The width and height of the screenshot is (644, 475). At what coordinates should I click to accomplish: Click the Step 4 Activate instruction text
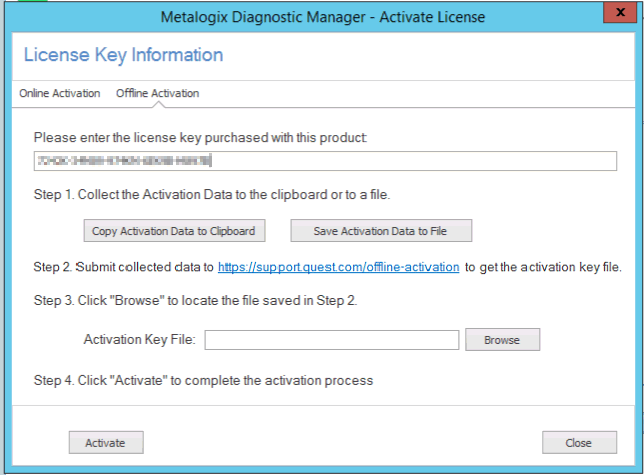point(203,381)
